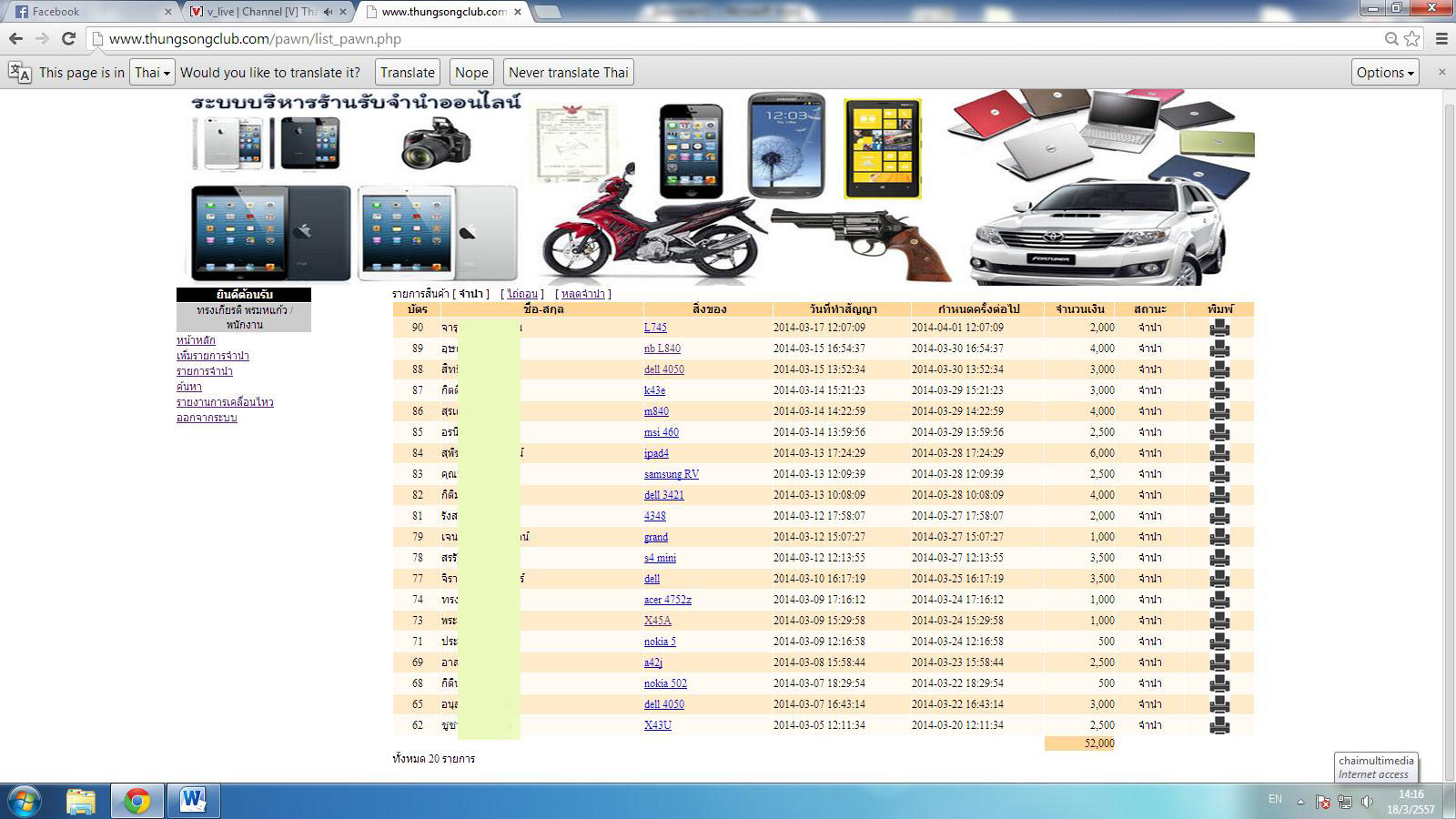
Task: Open the Thai language dropdown
Action: (x=152, y=73)
